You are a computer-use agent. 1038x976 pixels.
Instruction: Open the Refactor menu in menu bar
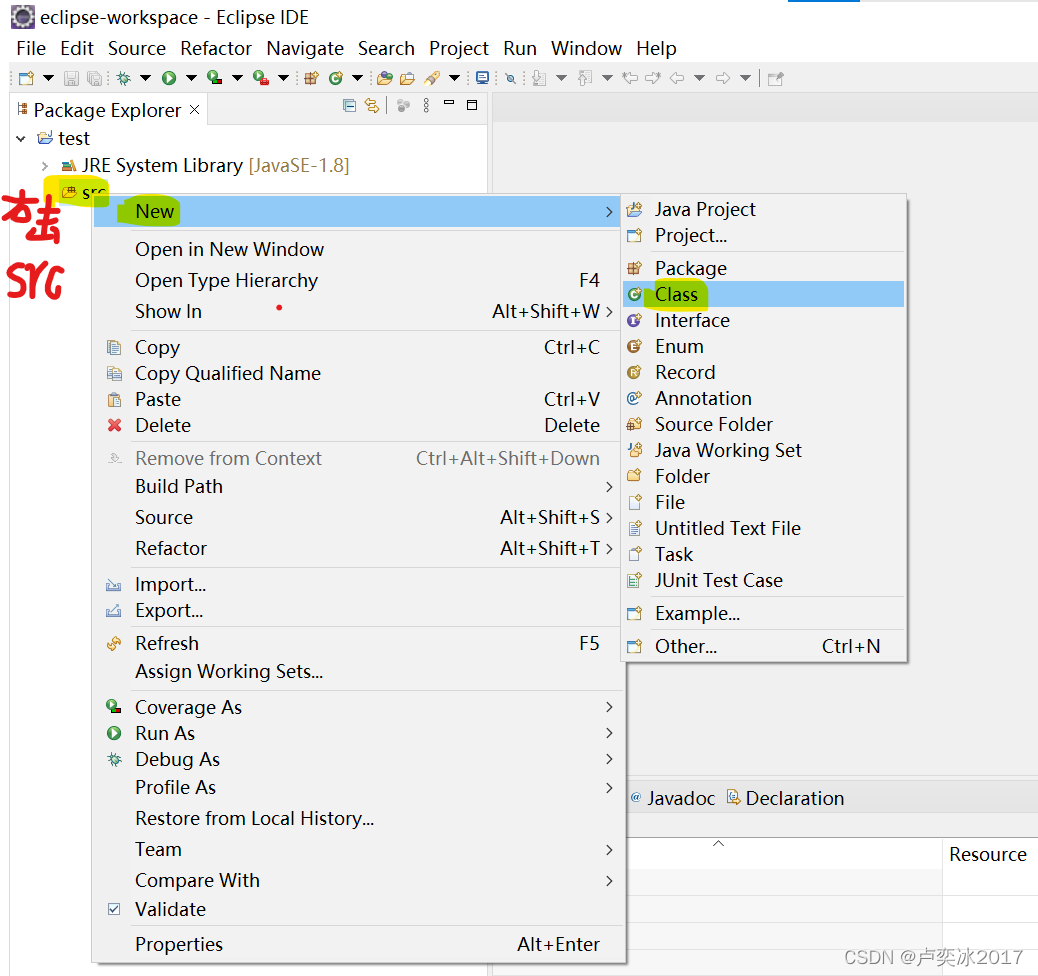(x=216, y=48)
